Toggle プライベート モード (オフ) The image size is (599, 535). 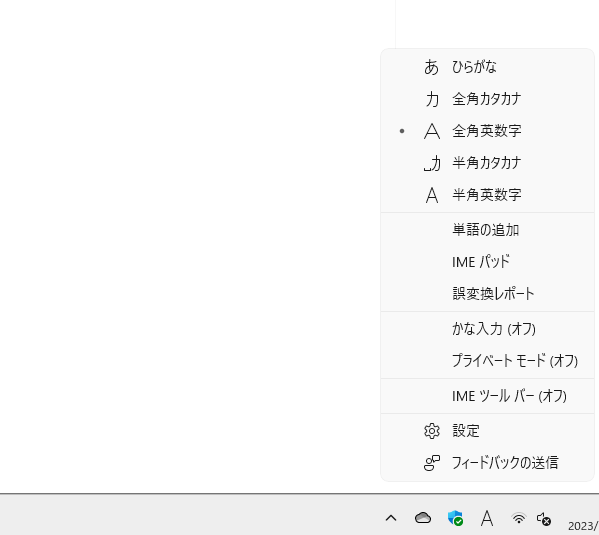487,361
